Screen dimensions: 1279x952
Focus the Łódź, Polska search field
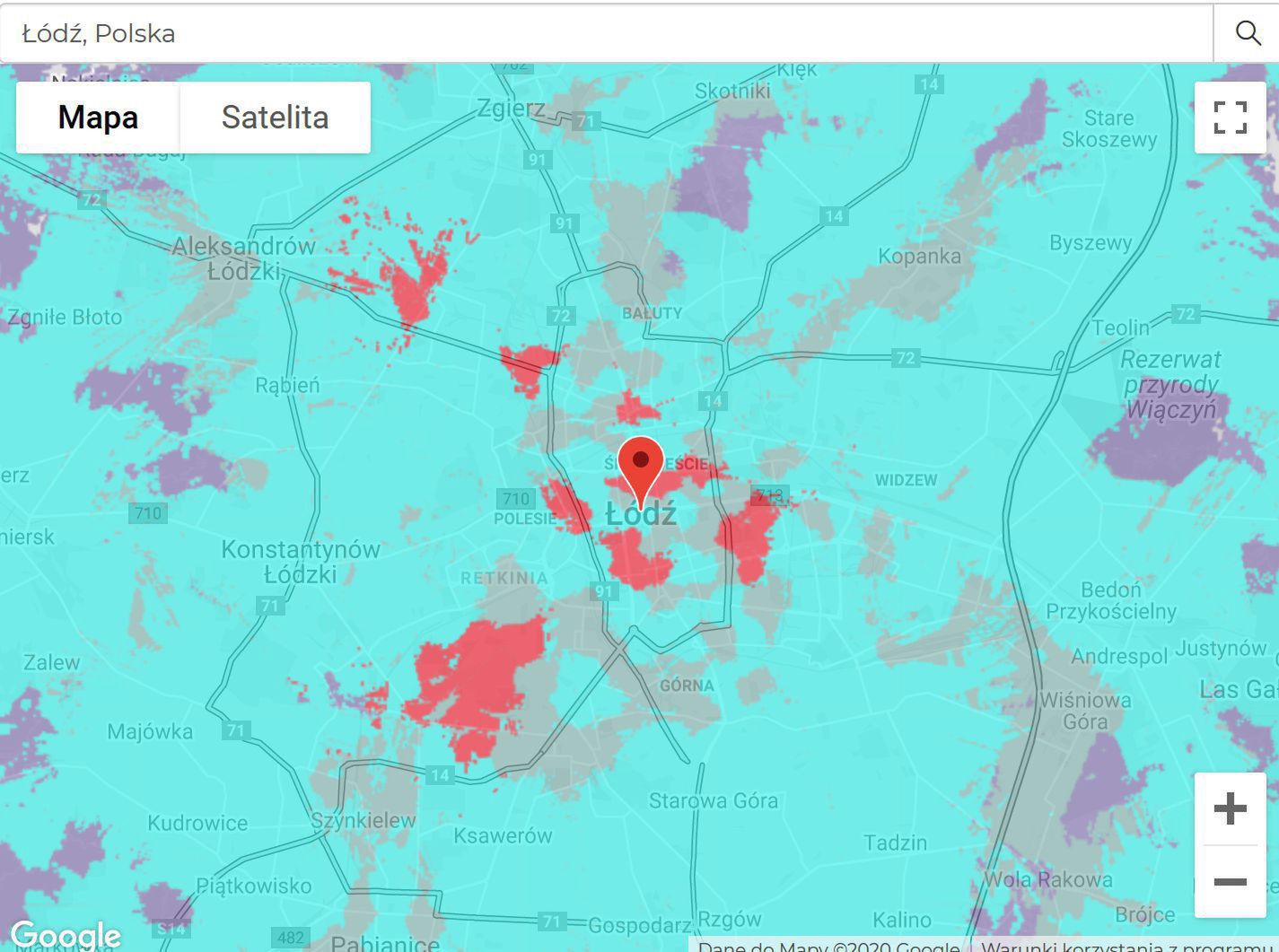(607, 33)
